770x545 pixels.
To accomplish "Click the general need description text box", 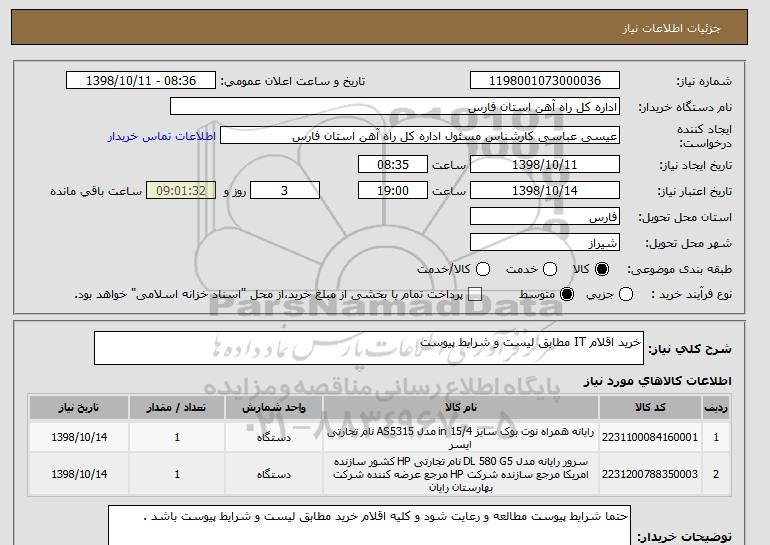I will click(x=369, y=348).
